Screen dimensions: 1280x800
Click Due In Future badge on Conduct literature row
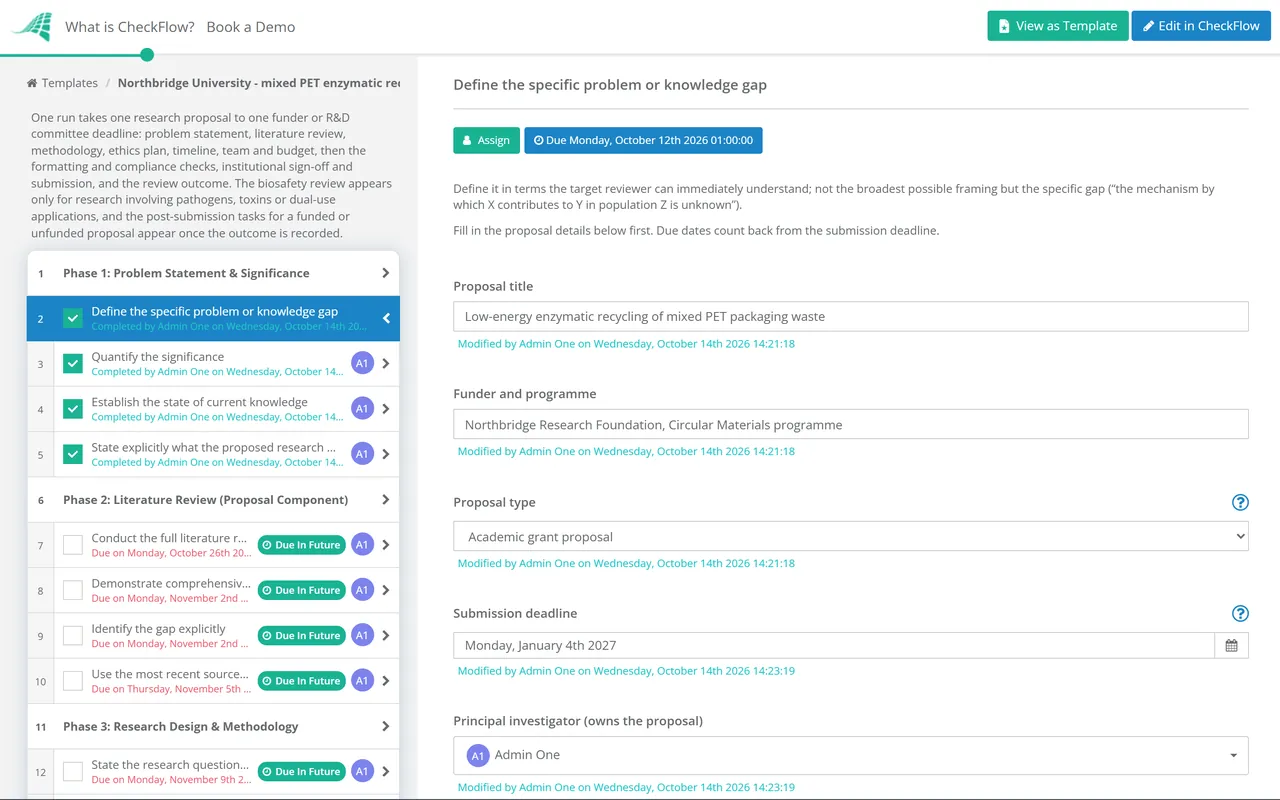tap(302, 545)
